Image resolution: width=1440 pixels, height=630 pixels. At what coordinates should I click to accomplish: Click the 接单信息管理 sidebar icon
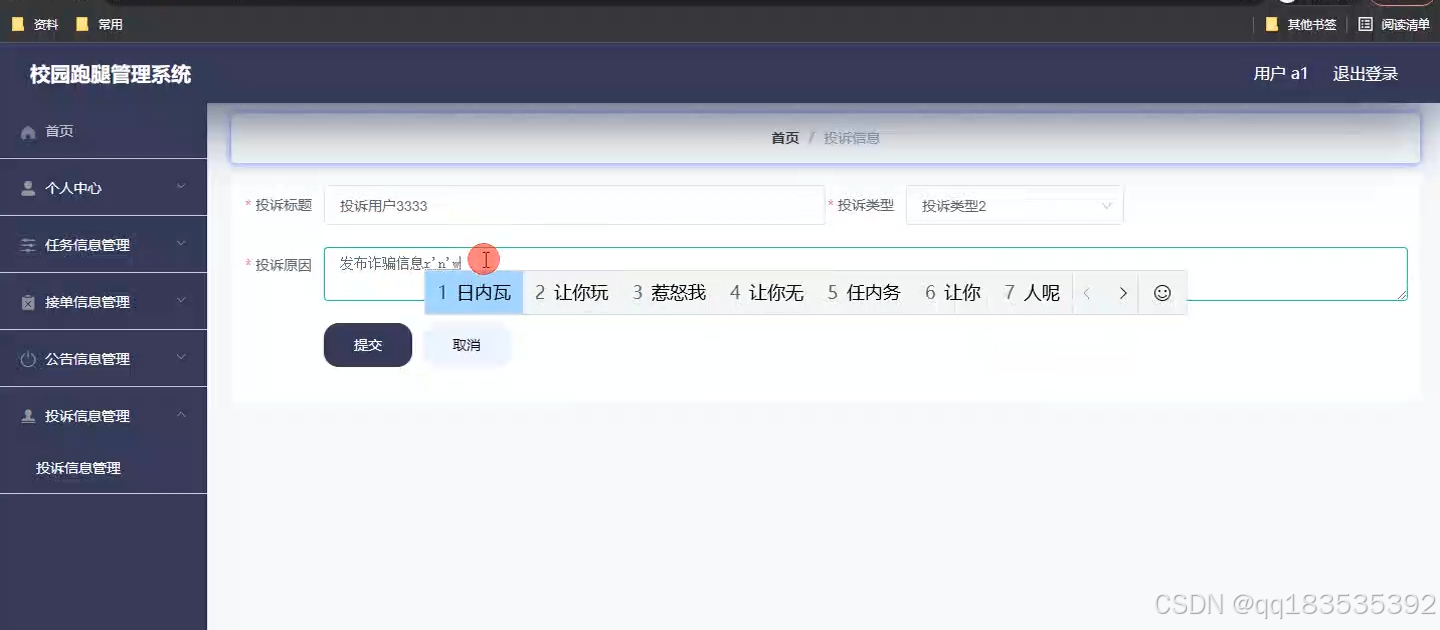pos(27,301)
